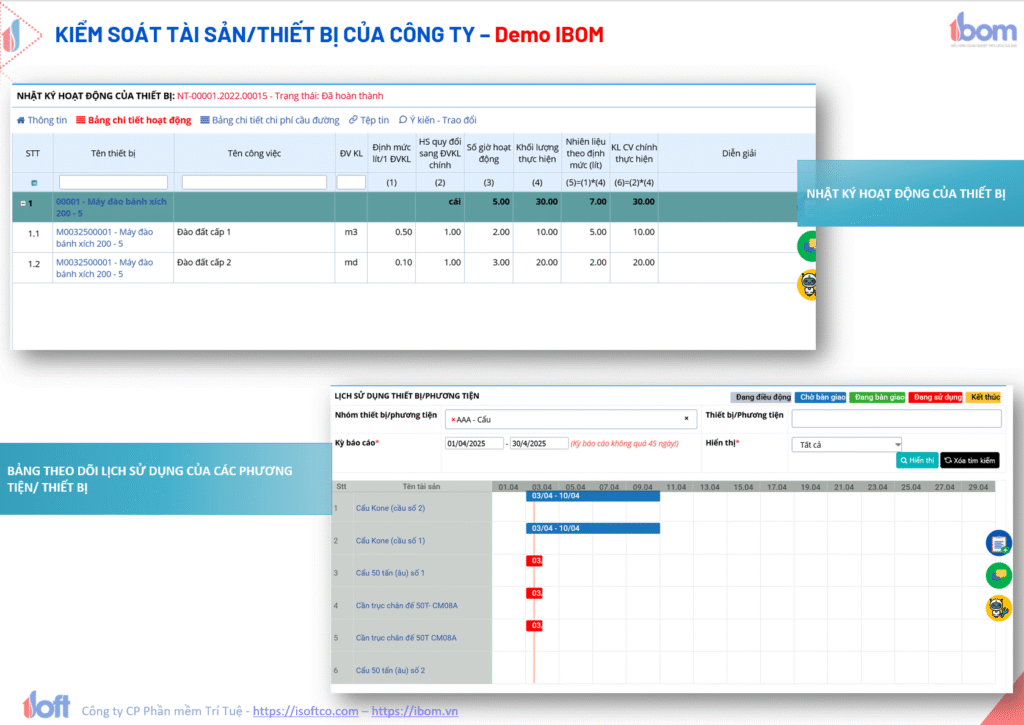Collapse row 1 Máy đào bánh xích group
Screen dimensions: 1024x725
point(24,202)
